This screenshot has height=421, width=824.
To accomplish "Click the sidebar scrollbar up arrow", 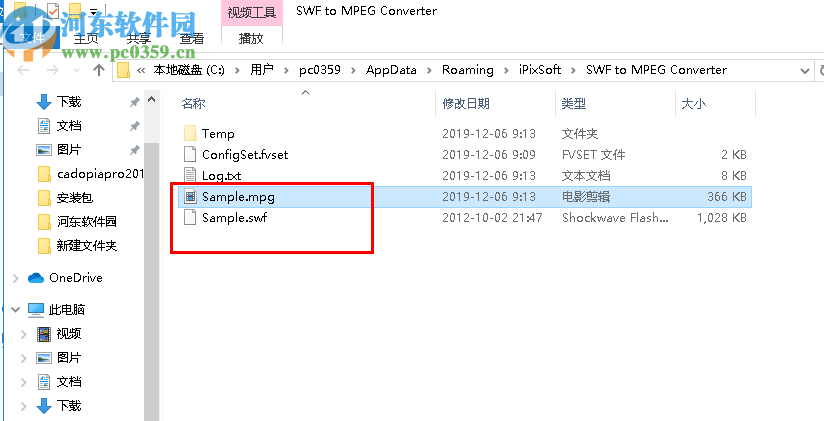I will 151,99.
